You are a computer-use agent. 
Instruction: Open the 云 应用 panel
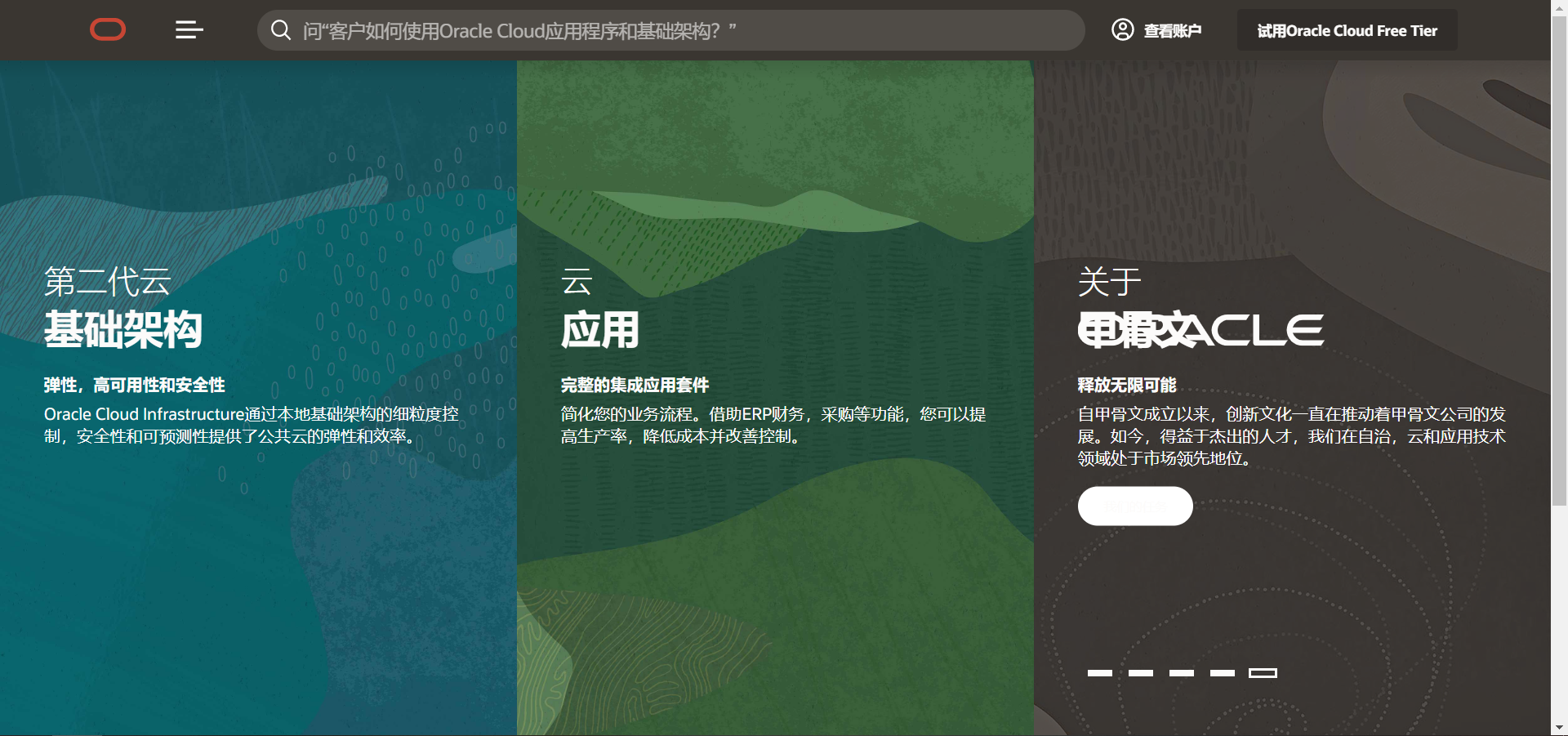point(775,368)
